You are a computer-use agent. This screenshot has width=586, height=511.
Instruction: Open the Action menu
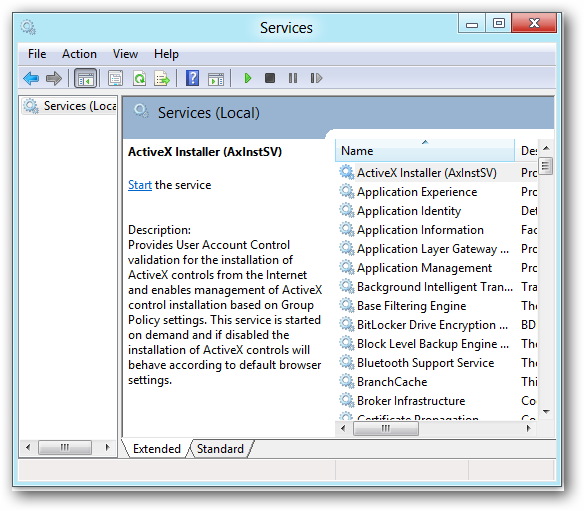point(79,54)
